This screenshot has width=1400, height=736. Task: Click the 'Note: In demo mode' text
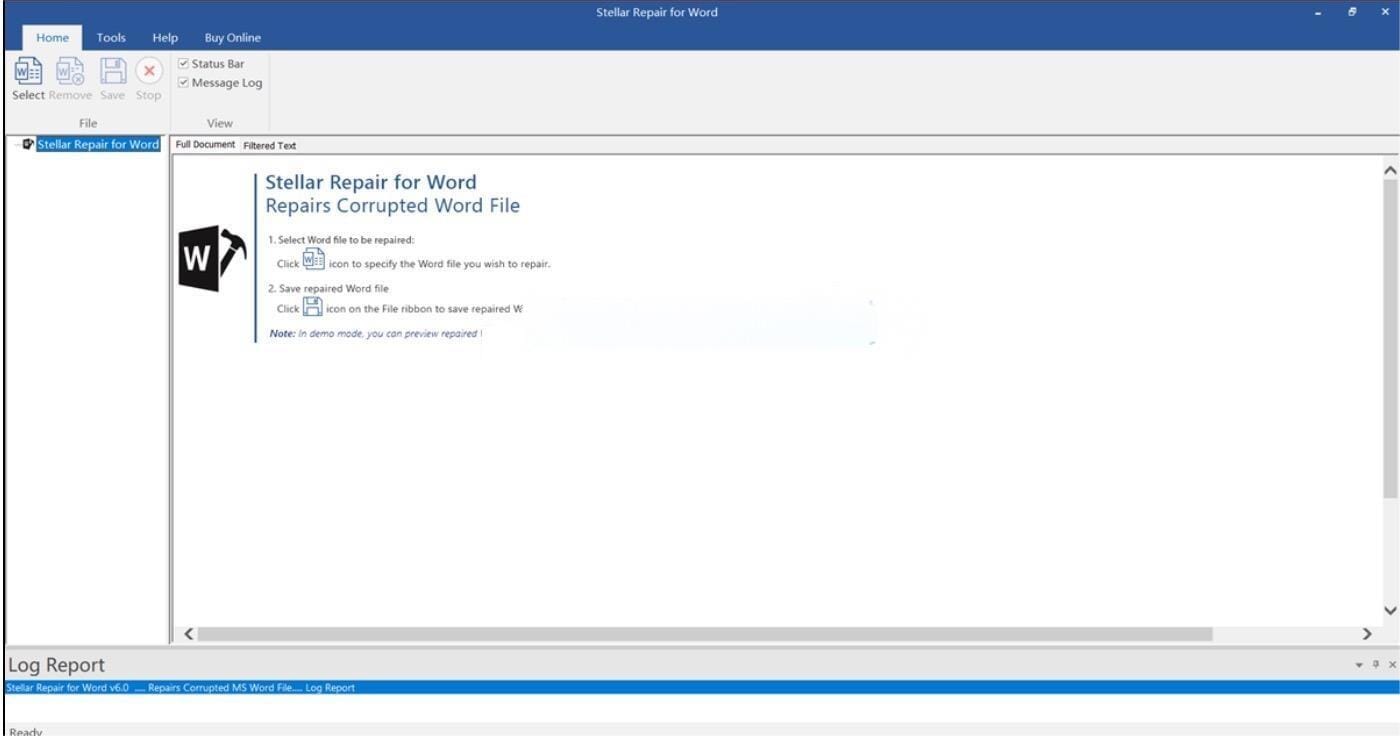coord(375,334)
